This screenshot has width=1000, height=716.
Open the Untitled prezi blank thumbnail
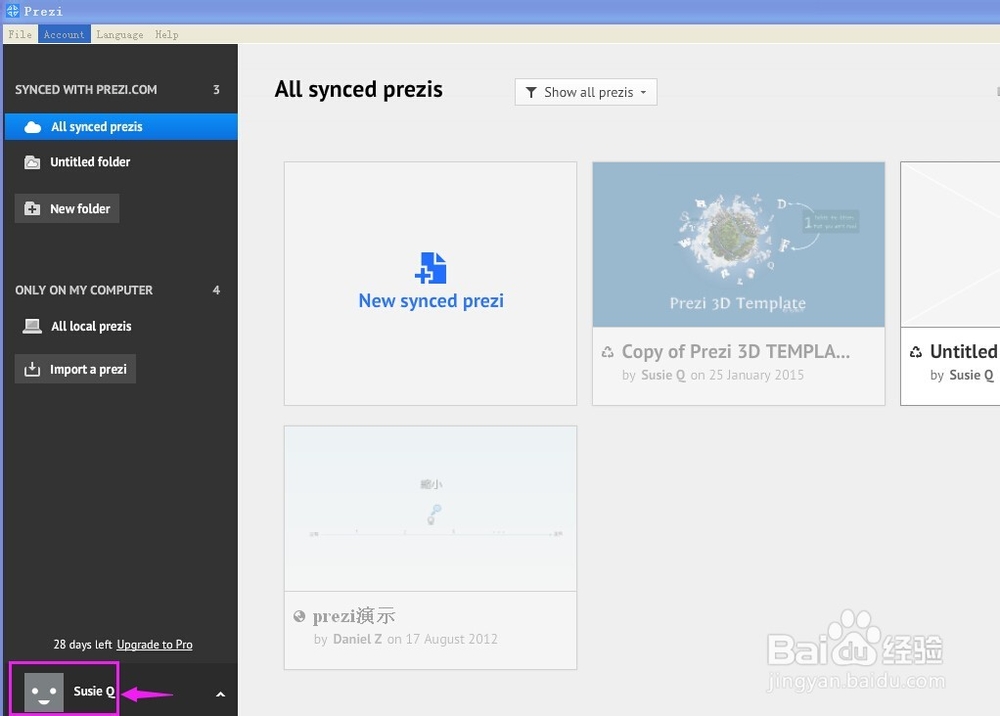click(x=950, y=244)
